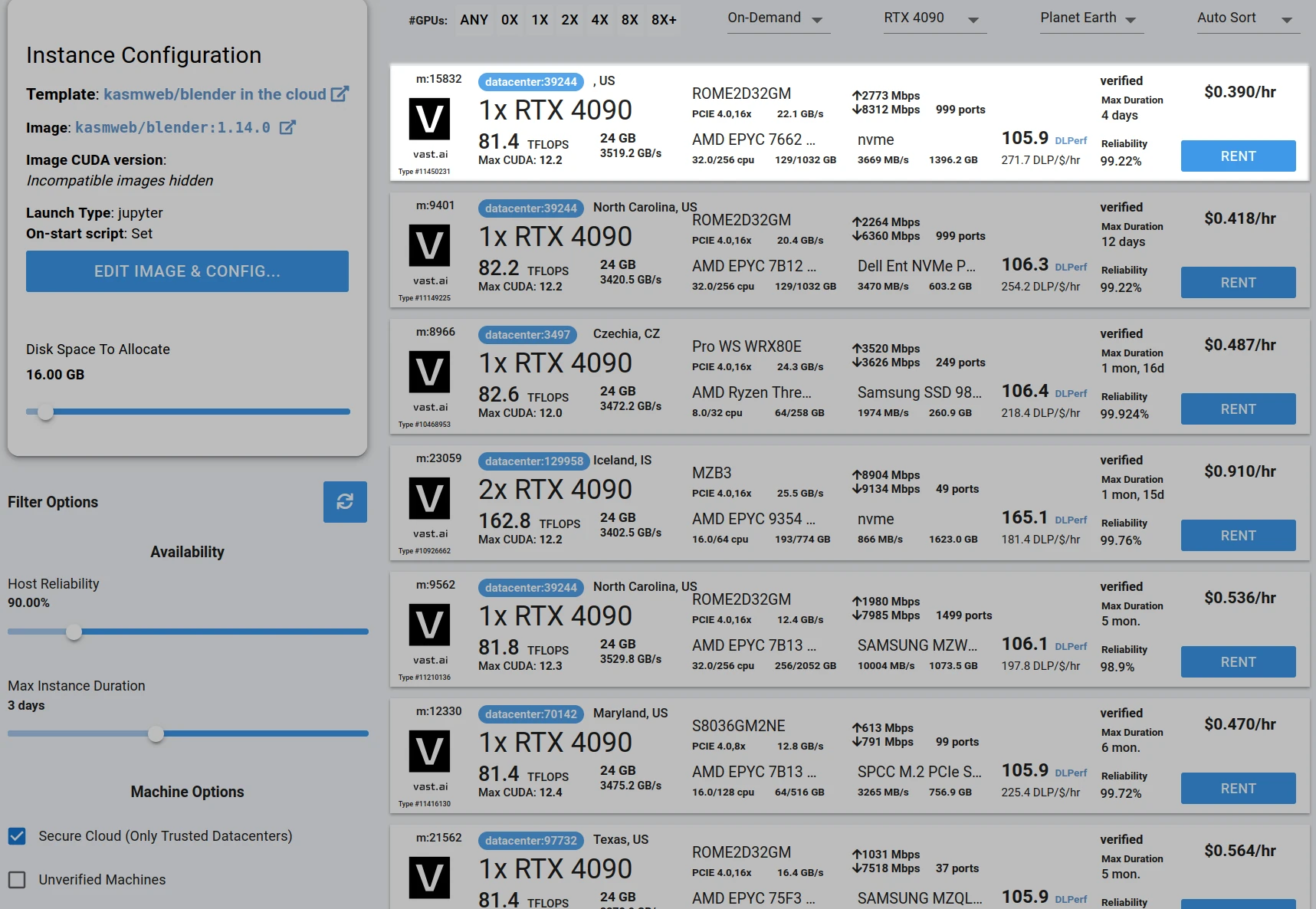
Task: Select ANY in the GPU count filter
Action: click(474, 20)
